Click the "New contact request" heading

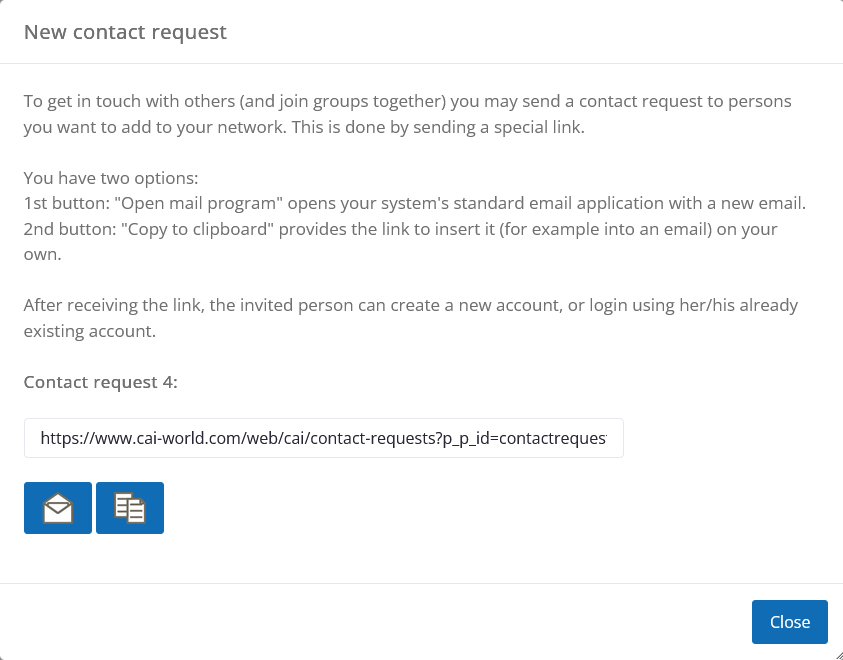pos(125,32)
